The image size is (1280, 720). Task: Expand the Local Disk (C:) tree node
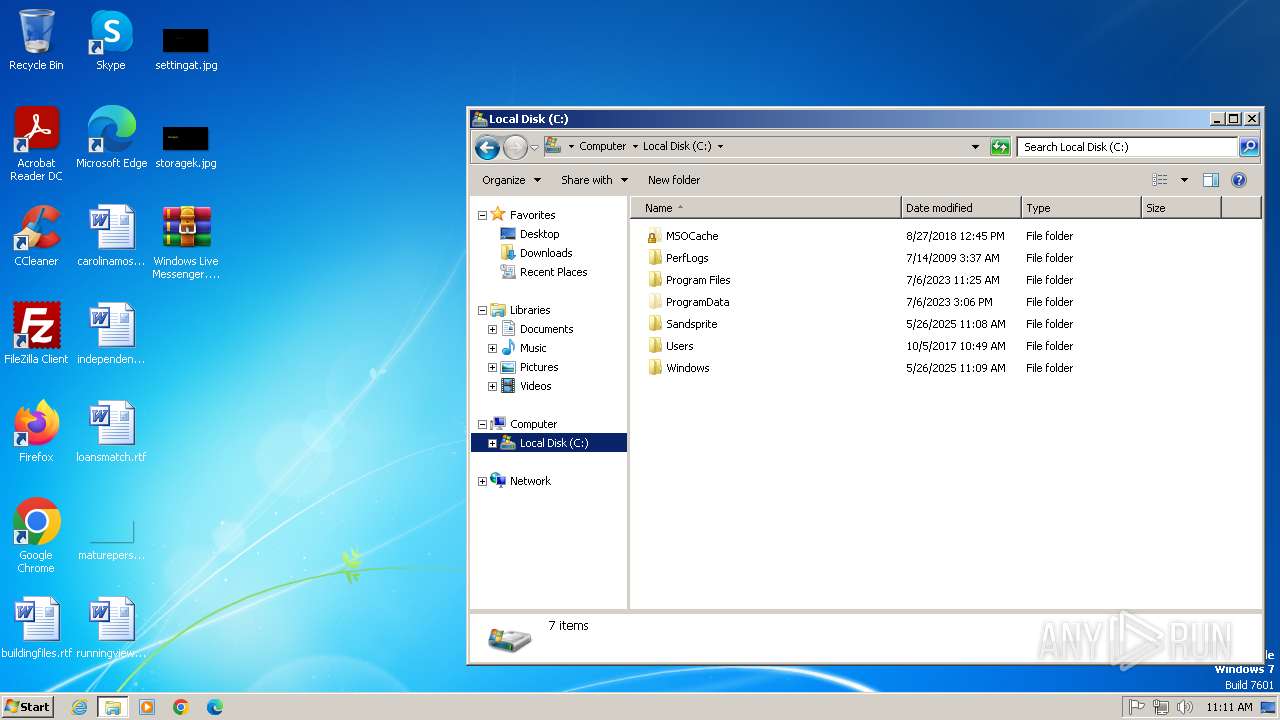492,443
